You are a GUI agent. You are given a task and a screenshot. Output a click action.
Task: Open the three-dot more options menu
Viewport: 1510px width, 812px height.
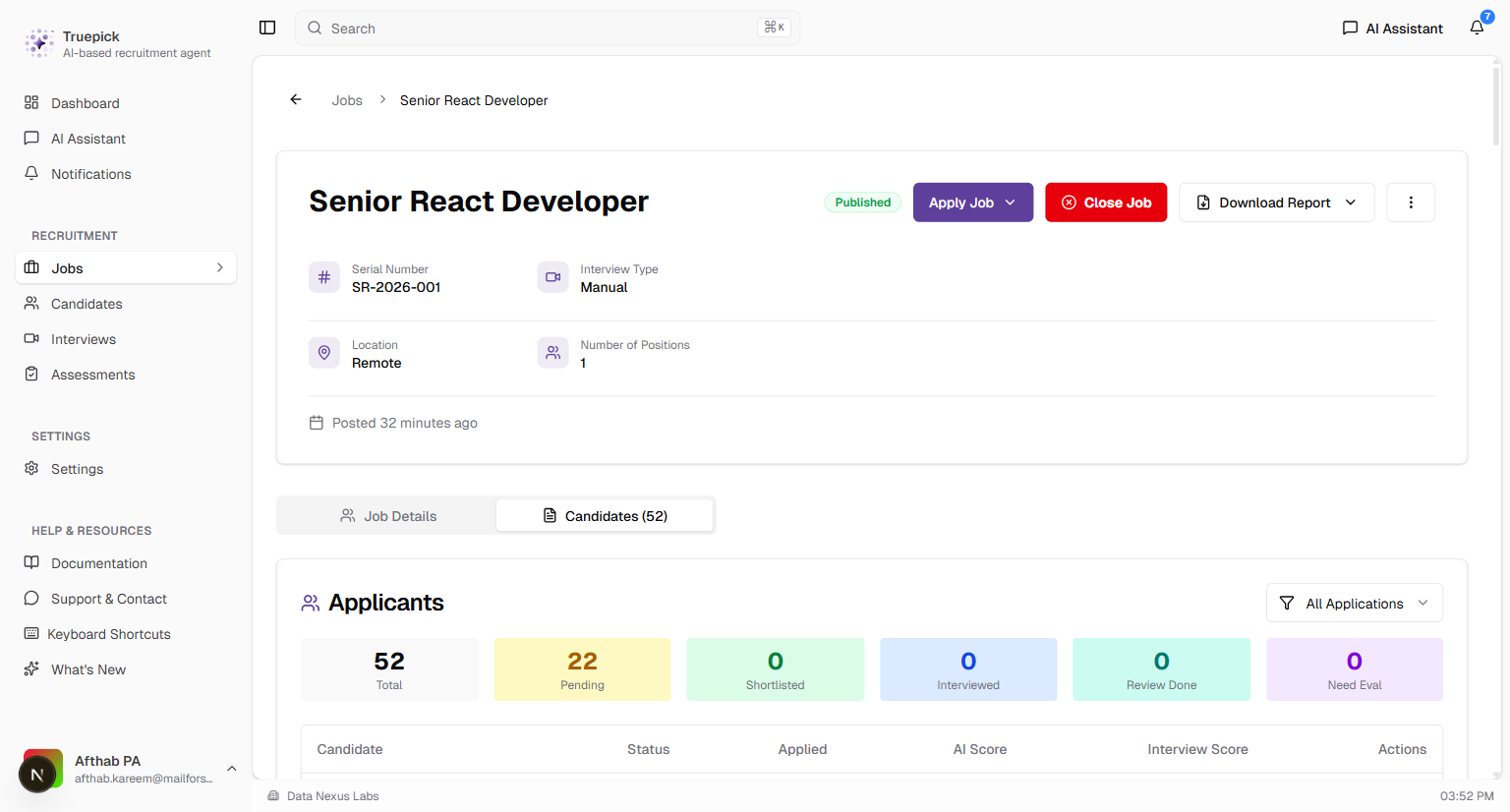[1411, 203]
